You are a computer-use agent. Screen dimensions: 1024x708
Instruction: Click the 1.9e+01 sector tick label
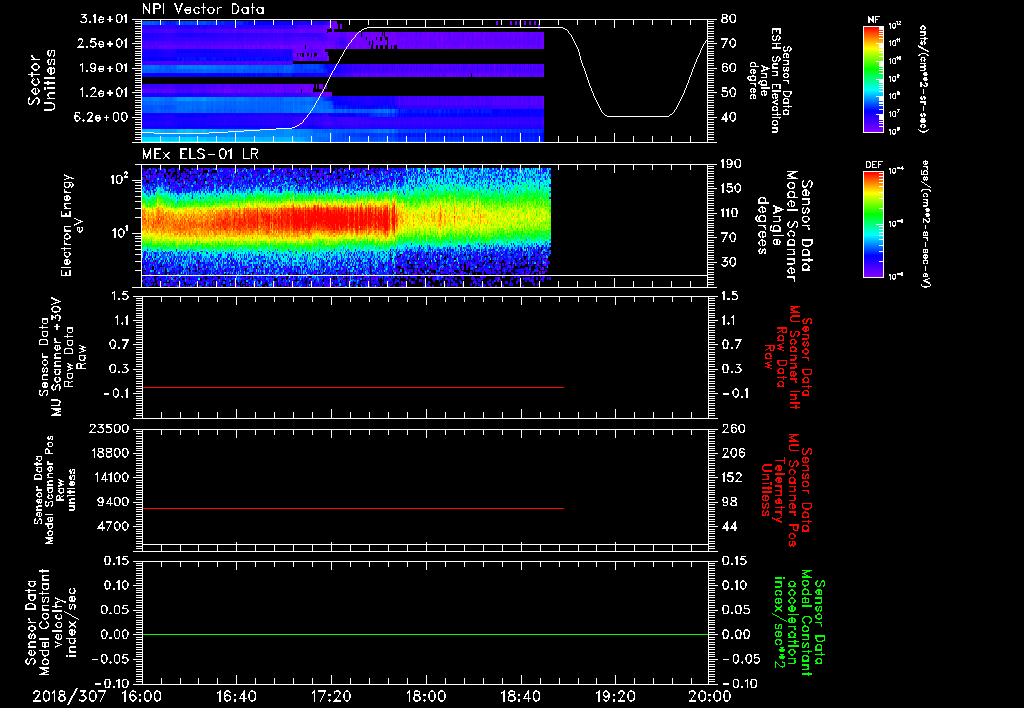point(103,68)
